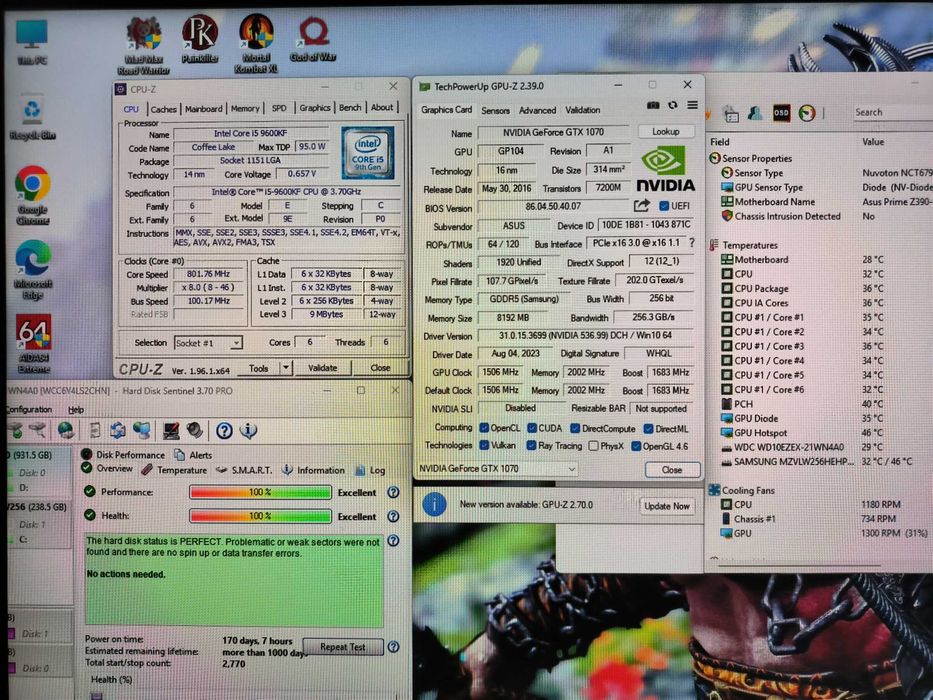
Task: Toggle the CUDA checkbox
Action: [532, 428]
